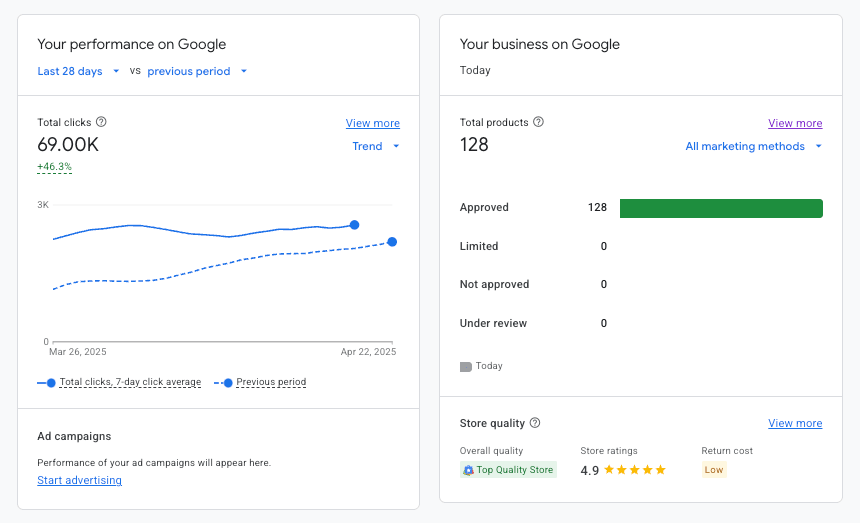The width and height of the screenshot is (860, 523).
Task: Click View more for Total clicks
Action: point(372,123)
